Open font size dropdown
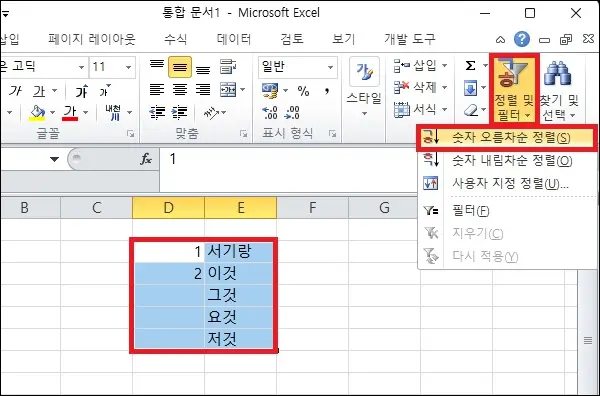 click(x=129, y=67)
